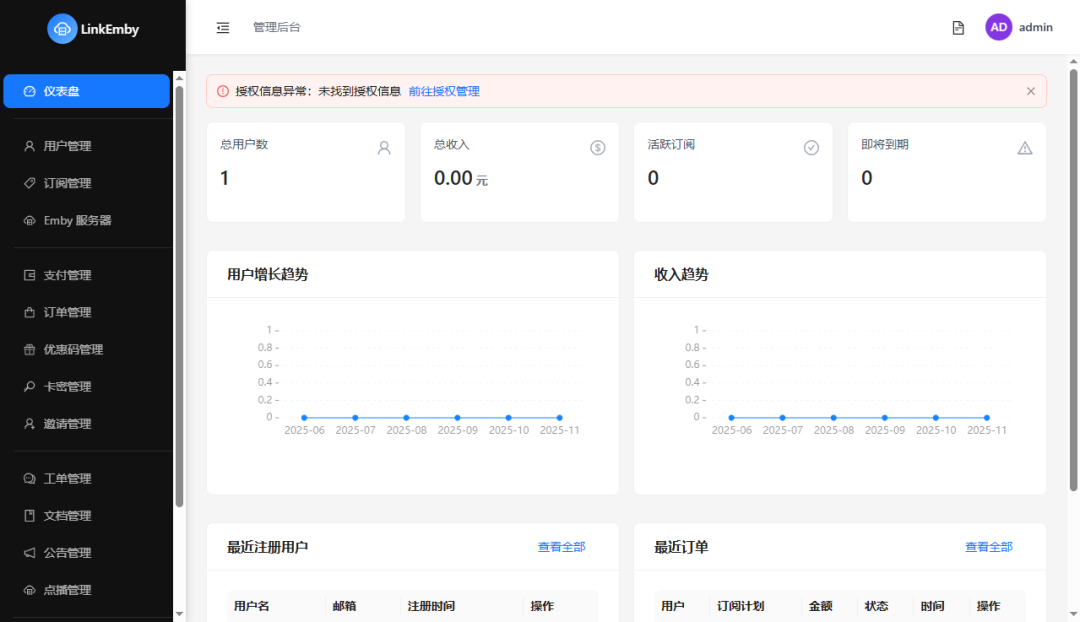Click the 公告管理 megaphone icon

[29, 552]
